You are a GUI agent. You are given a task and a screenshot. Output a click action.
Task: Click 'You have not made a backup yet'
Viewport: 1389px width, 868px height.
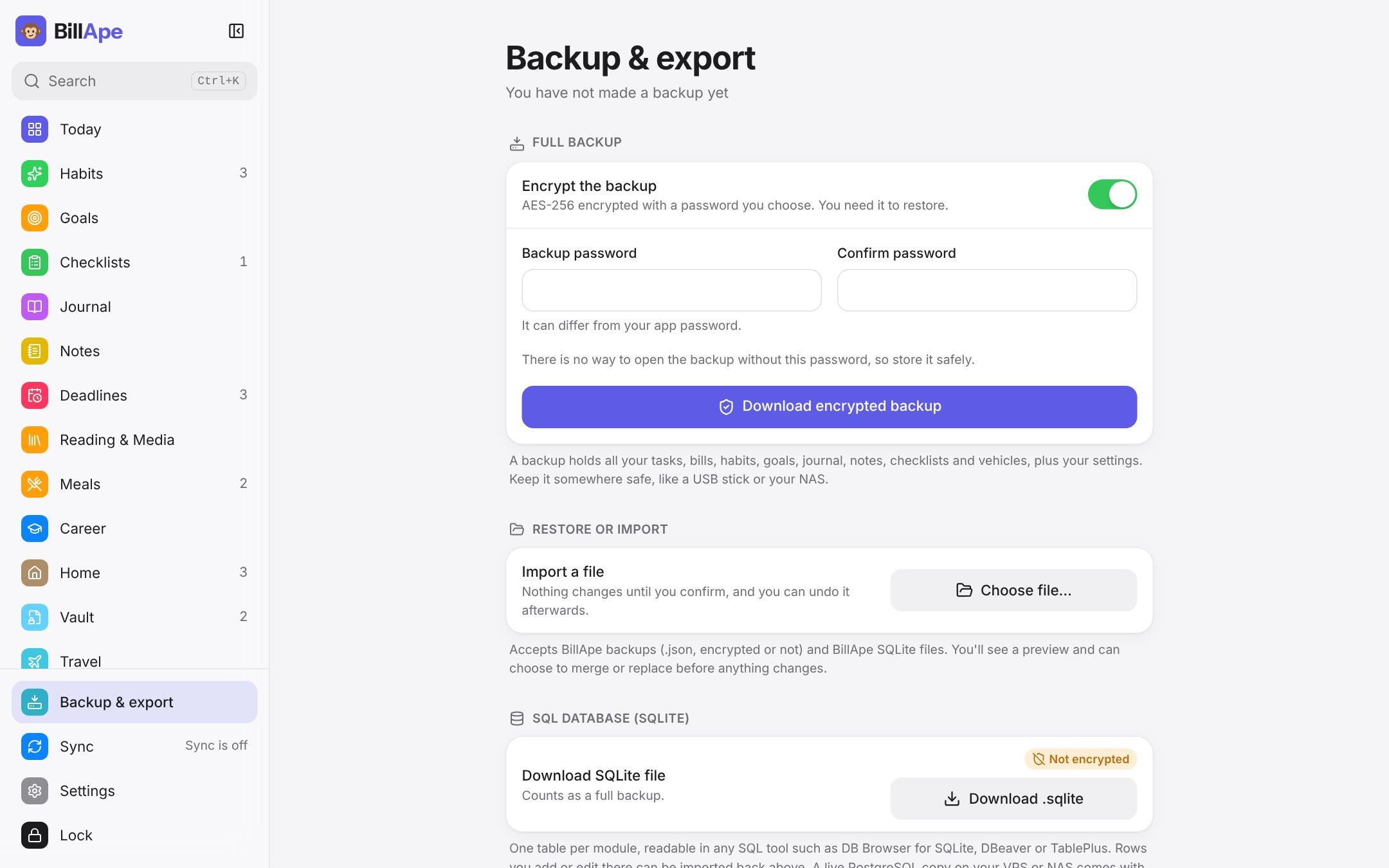click(617, 93)
